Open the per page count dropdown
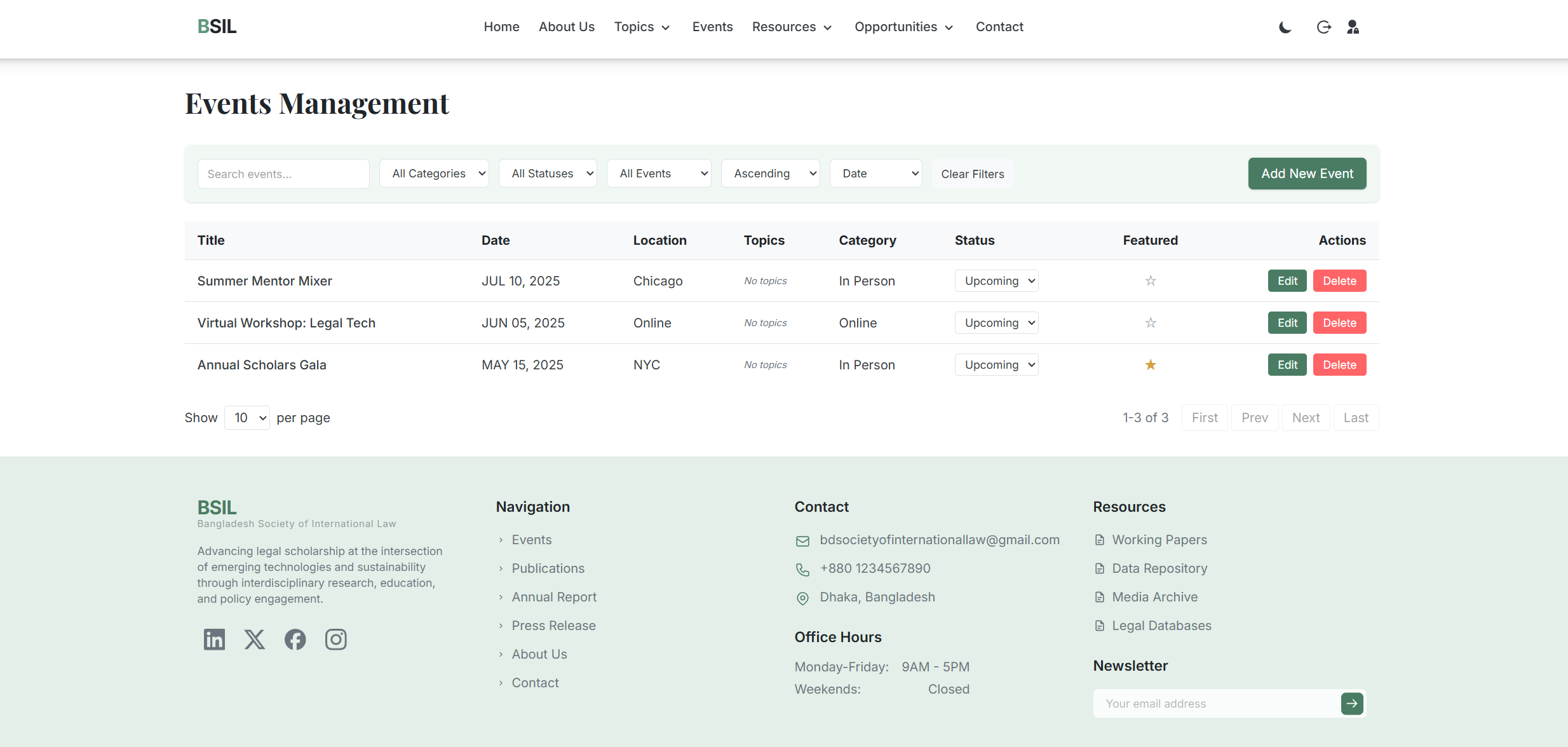This screenshot has width=1568, height=747. coord(247,418)
